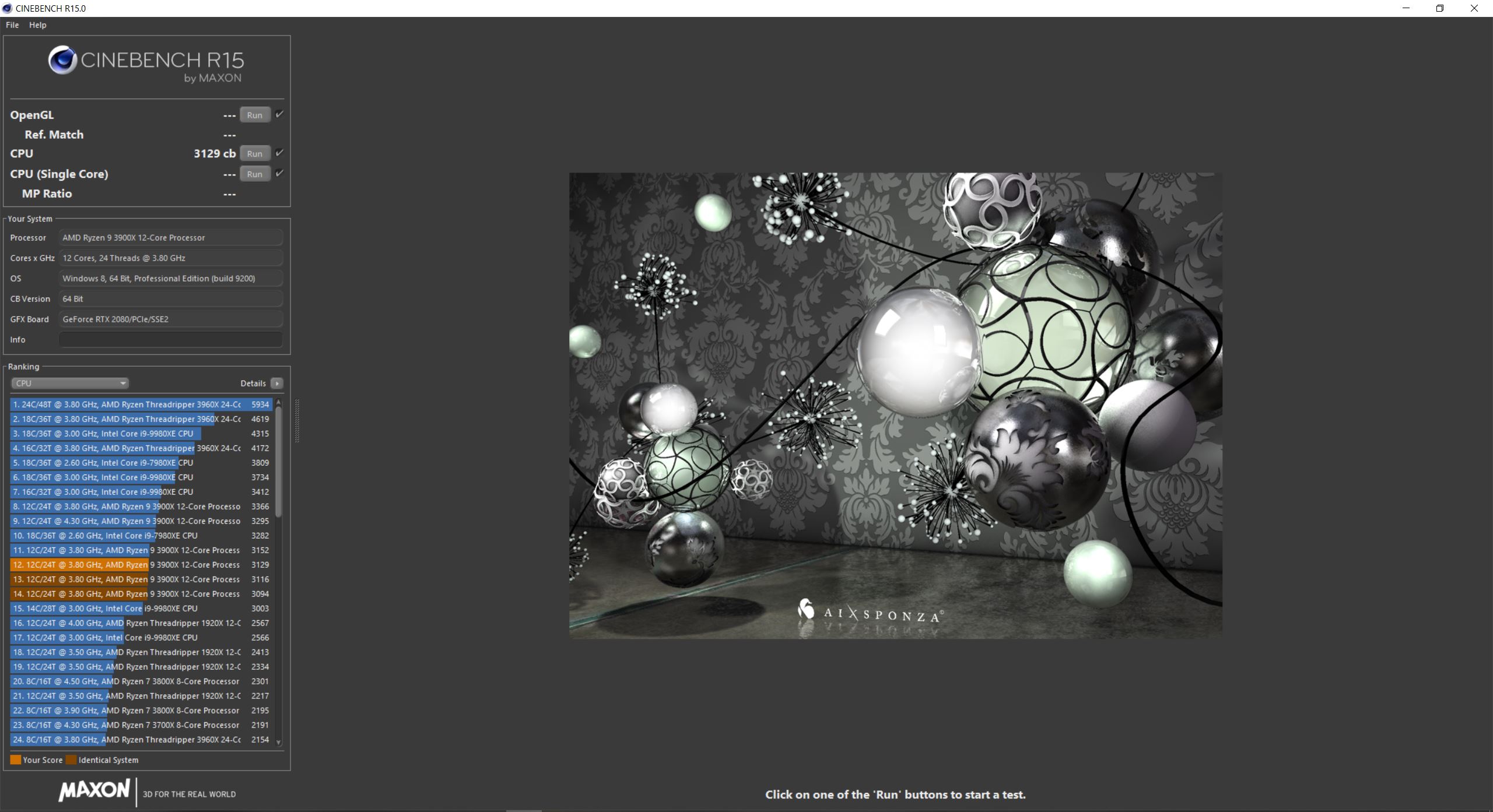Click the up arrow on the Ranking scrollbar
Viewport: 1493px width, 812px height.
coord(279,402)
